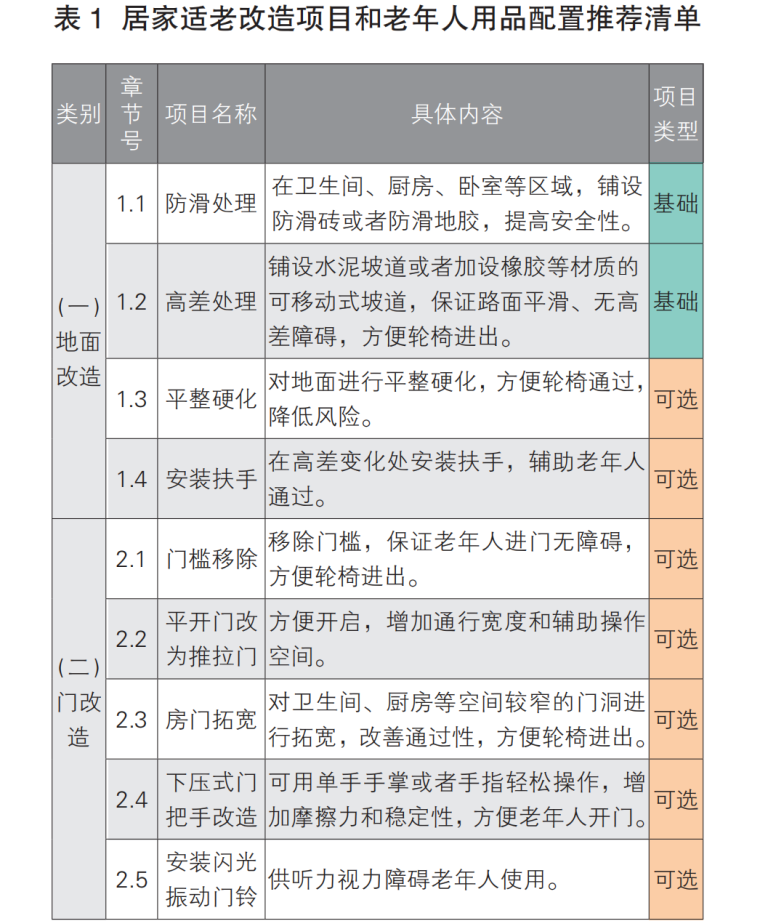This screenshot has height=921, width=760.
Task: Select the 平整硬化 project name cell
Action: click(x=211, y=399)
